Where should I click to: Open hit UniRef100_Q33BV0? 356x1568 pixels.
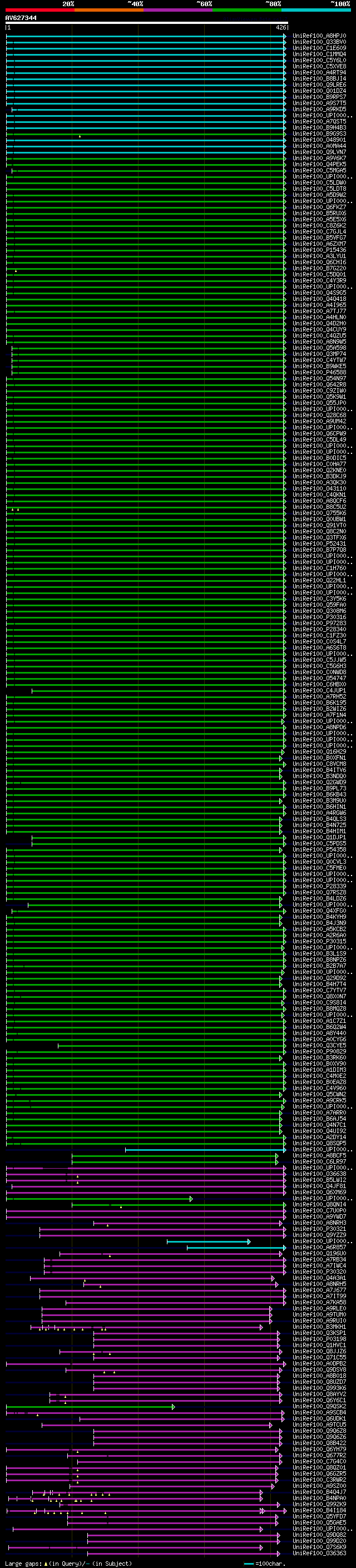click(x=319, y=42)
